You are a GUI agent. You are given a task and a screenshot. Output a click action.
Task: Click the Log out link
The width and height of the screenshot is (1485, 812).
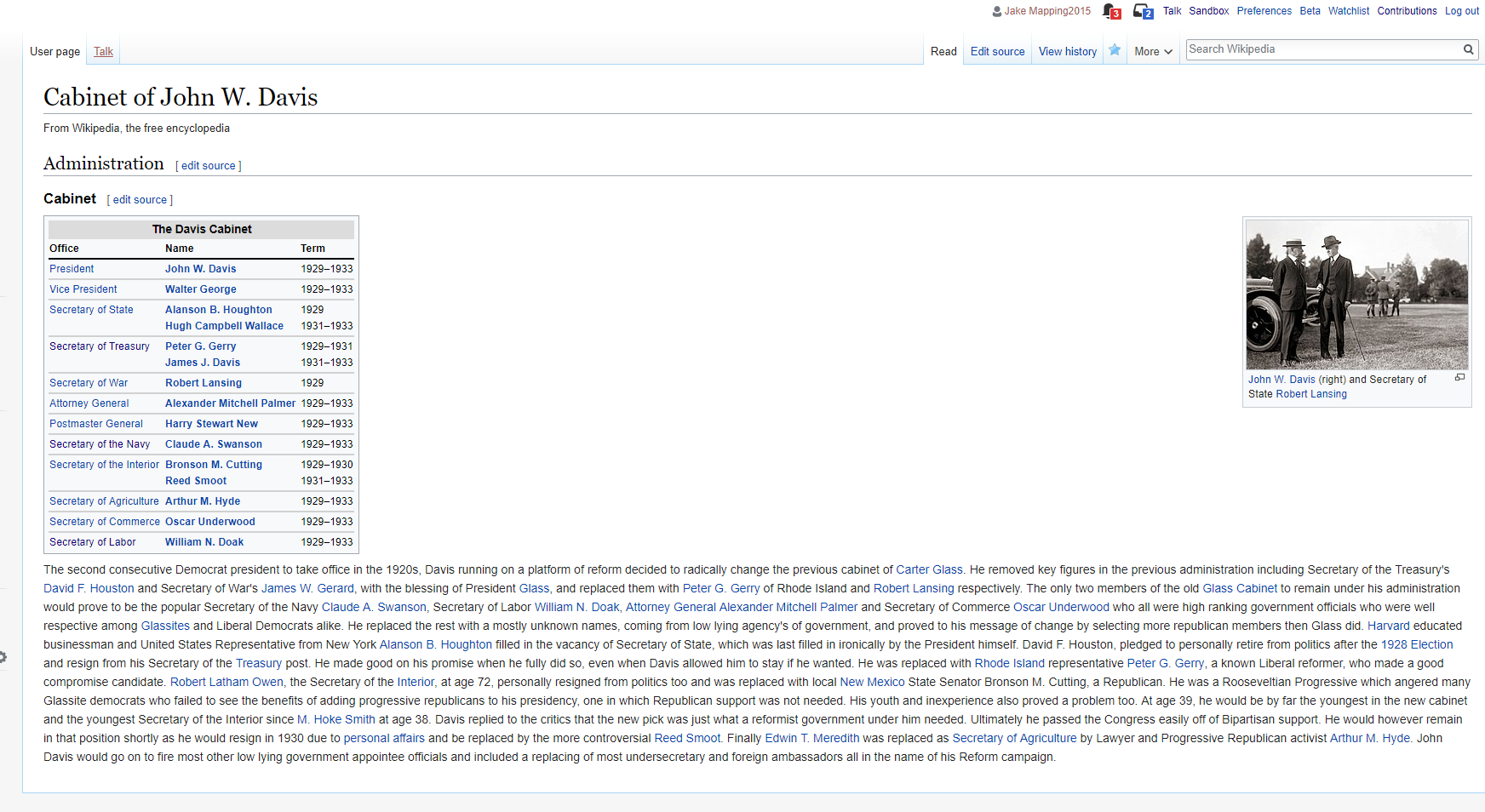click(1462, 11)
